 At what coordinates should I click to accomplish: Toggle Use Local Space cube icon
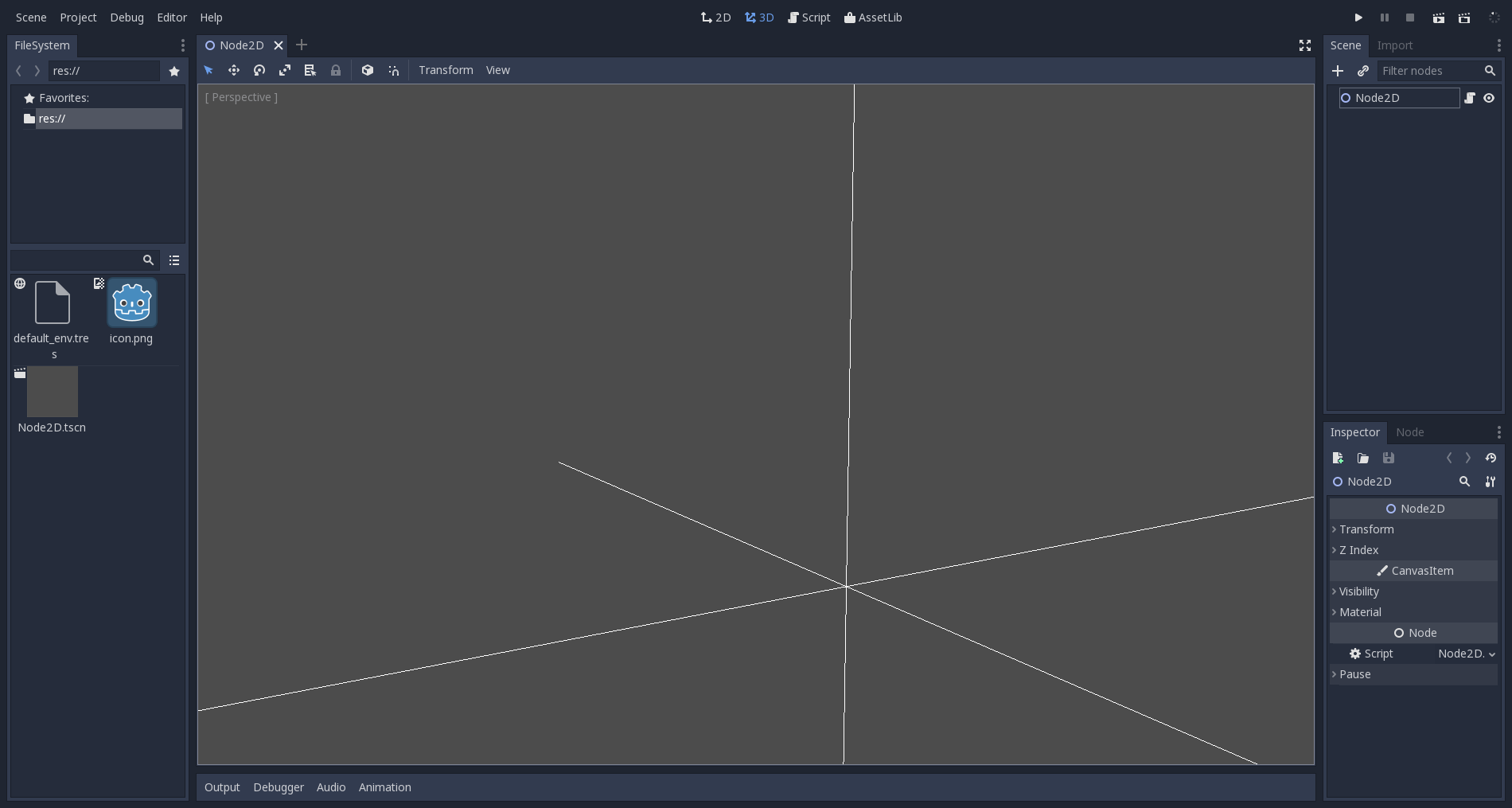click(x=368, y=70)
